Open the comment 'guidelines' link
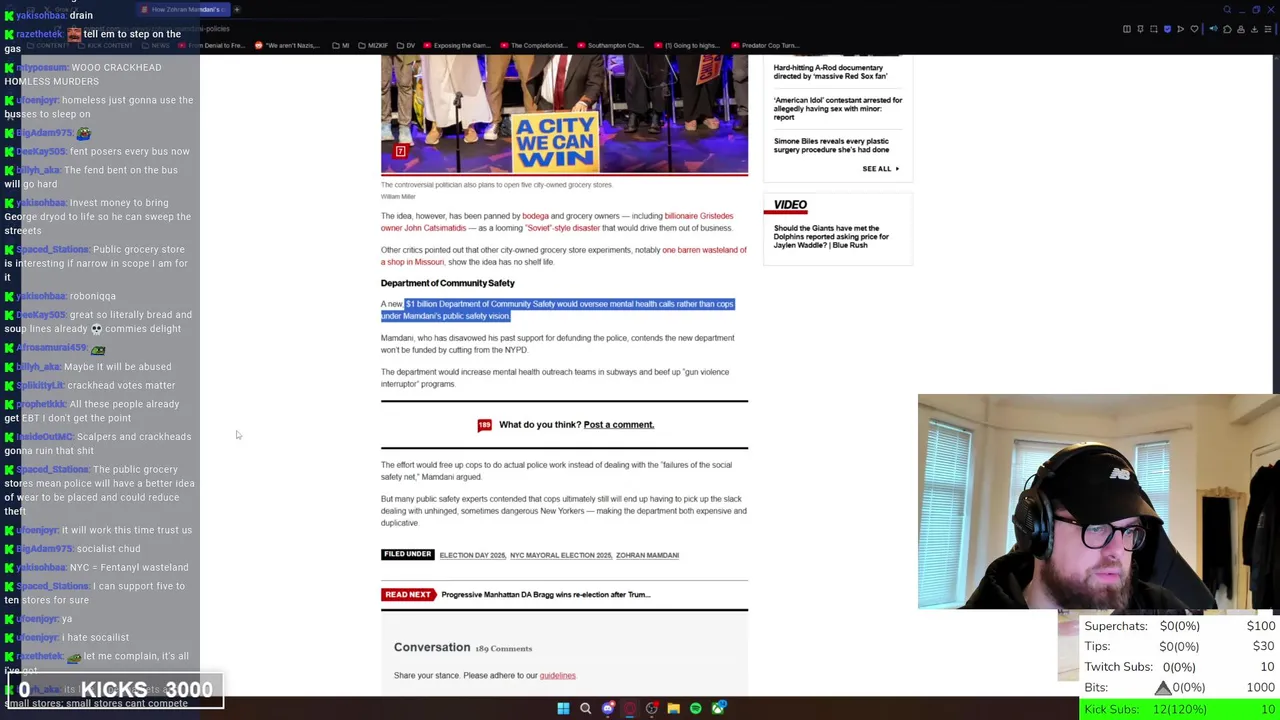1280x720 pixels. [x=557, y=676]
